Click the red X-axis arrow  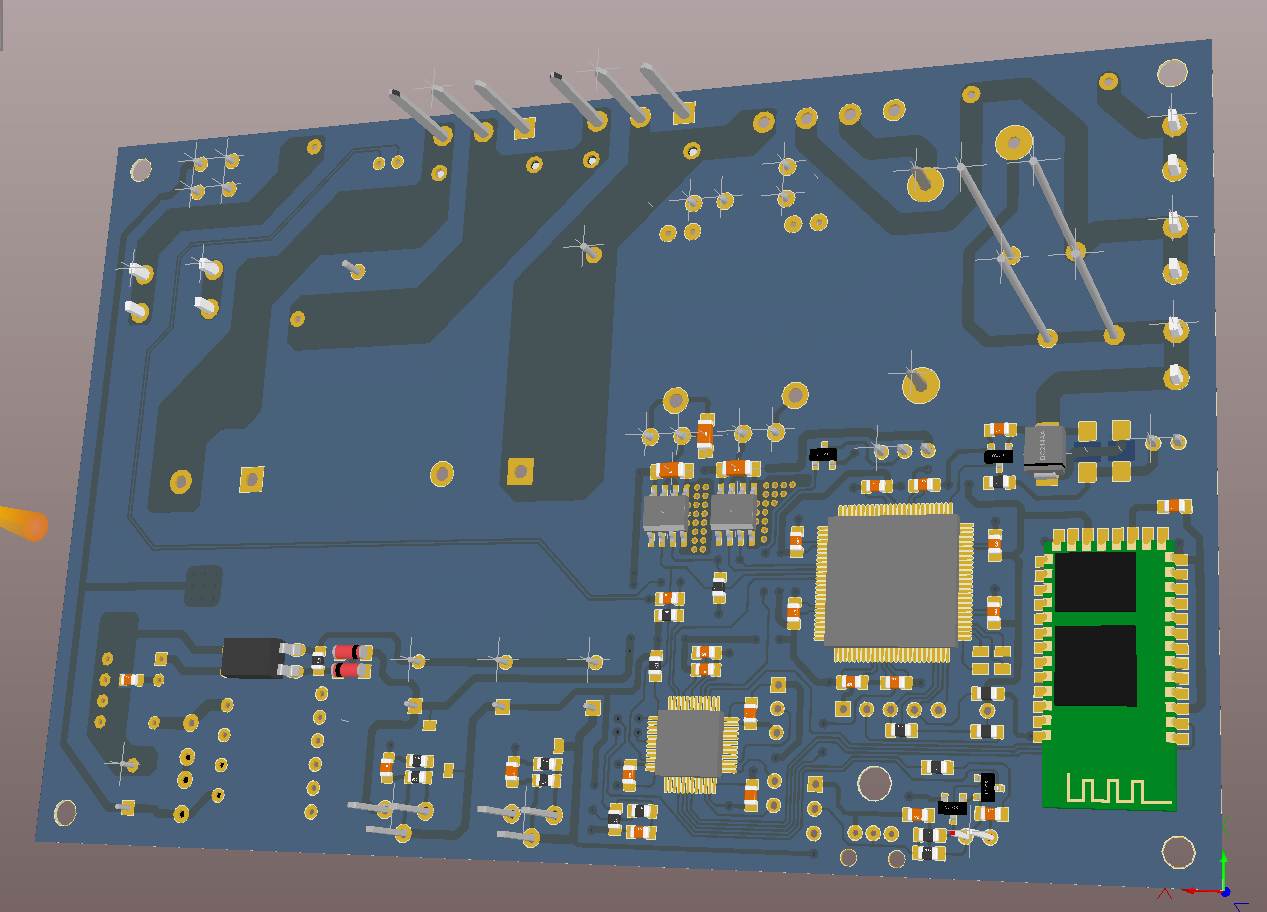pyautogui.click(x=1198, y=890)
